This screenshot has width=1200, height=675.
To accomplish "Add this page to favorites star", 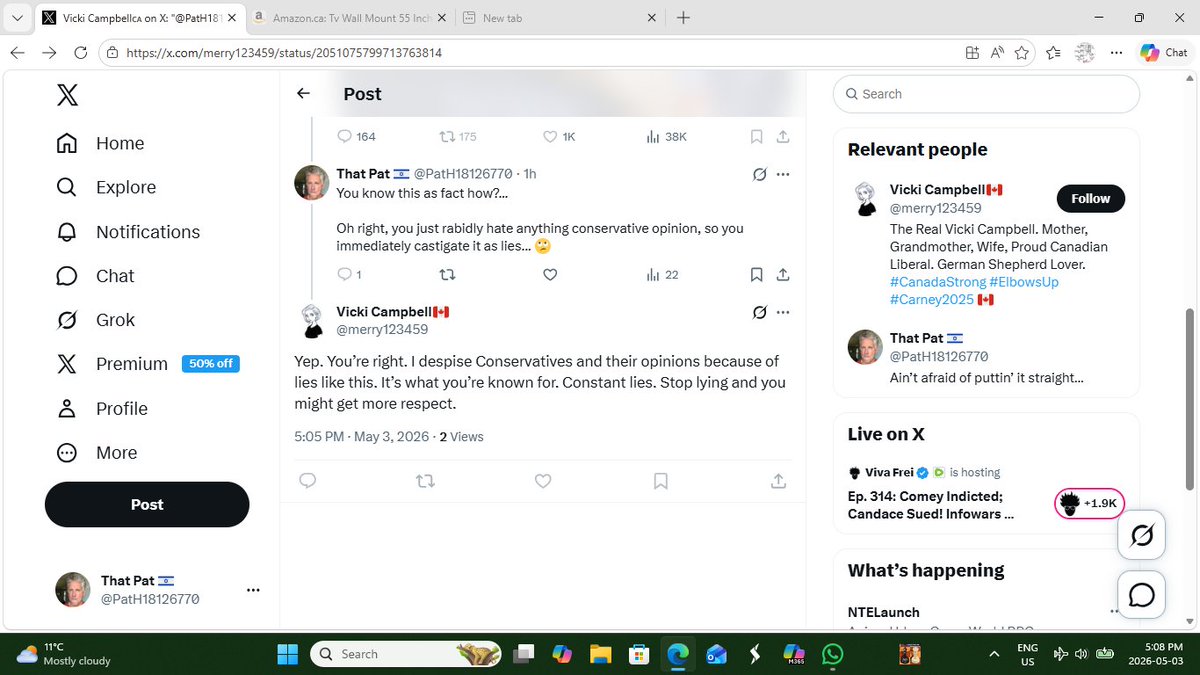I will [1023, 53].
